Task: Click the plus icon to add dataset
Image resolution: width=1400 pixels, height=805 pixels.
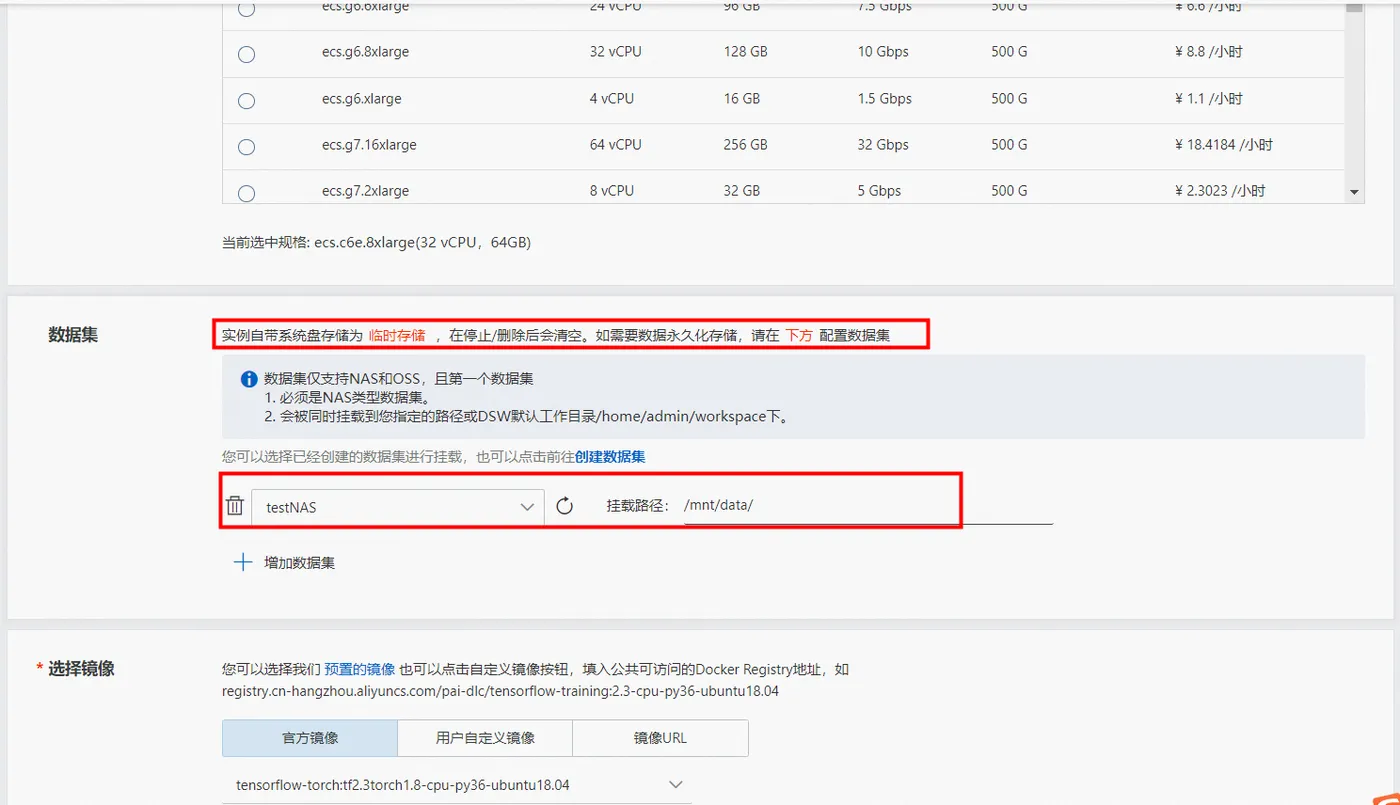Action: click(x=242, y=562)
